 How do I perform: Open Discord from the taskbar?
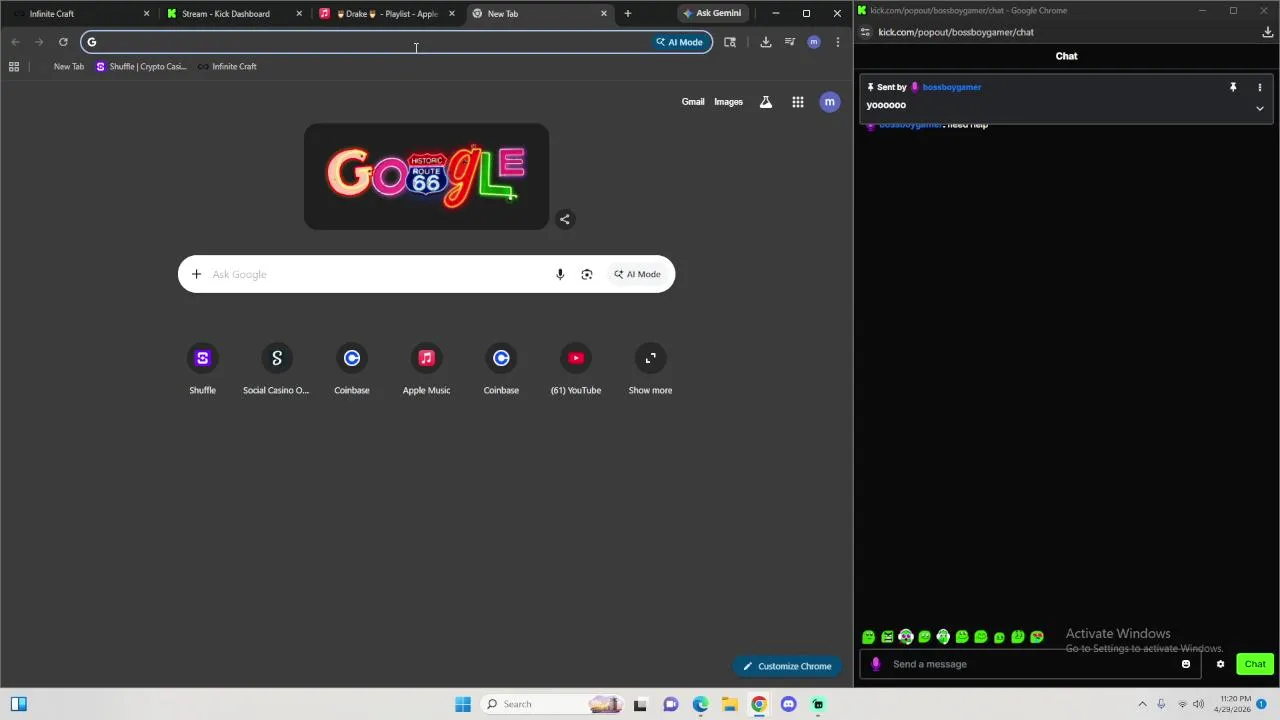click(x=788, y=704)
